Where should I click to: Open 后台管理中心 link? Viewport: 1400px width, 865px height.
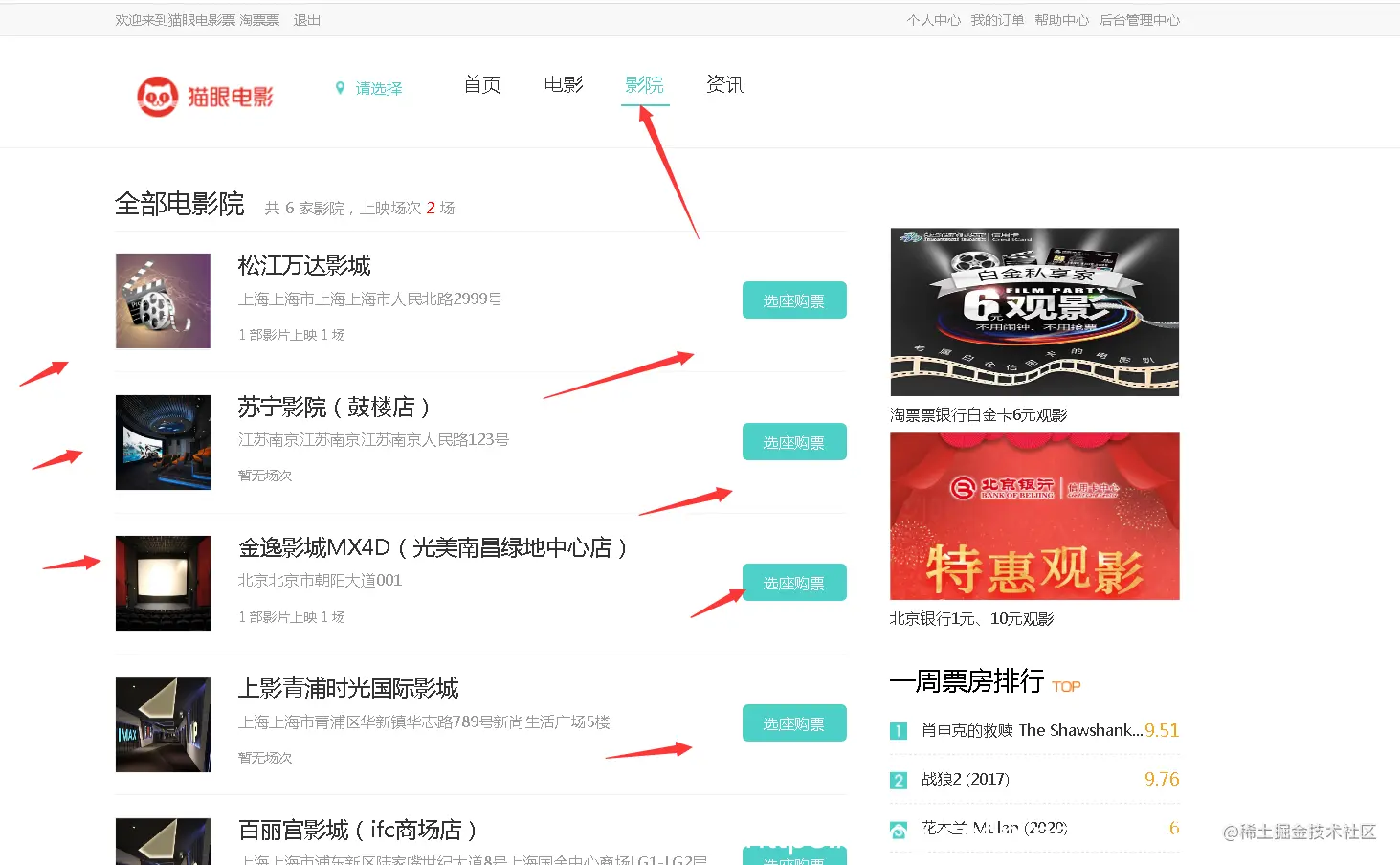tap(1140, 20)
